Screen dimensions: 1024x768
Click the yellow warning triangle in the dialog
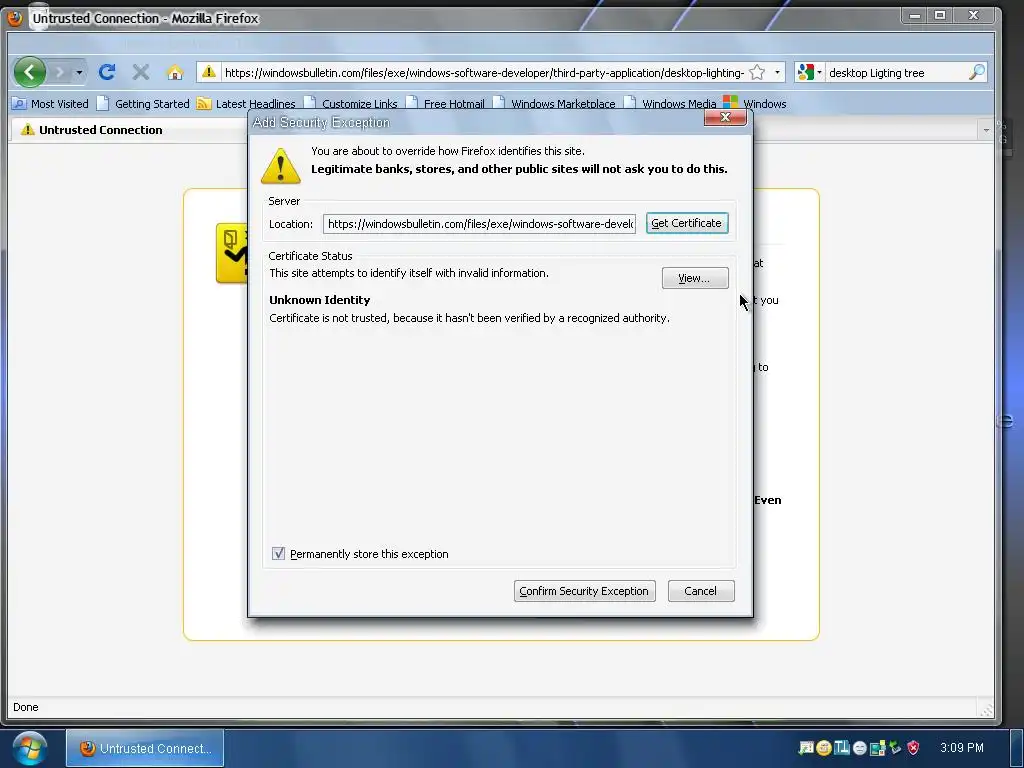point(280,166)
